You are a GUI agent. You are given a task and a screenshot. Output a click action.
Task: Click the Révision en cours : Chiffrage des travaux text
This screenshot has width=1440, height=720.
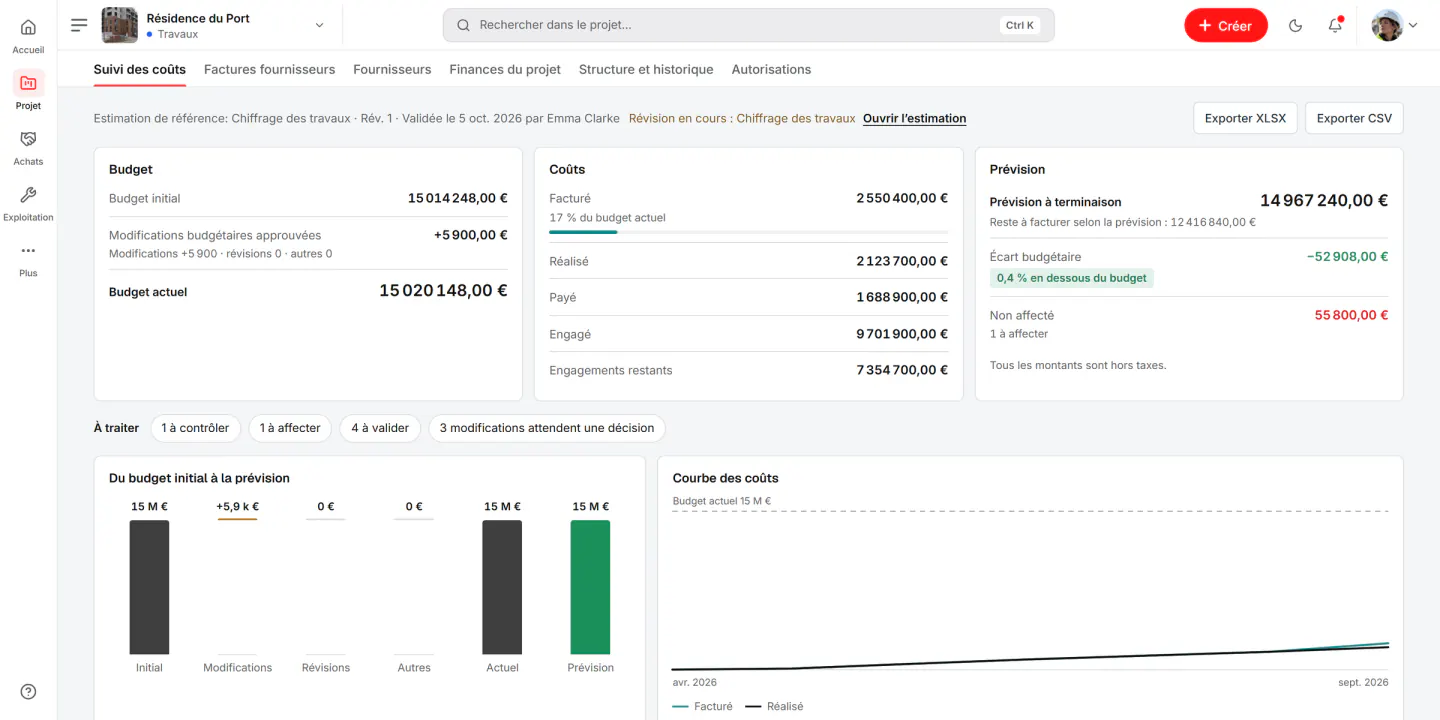click(x=742, y=118)
